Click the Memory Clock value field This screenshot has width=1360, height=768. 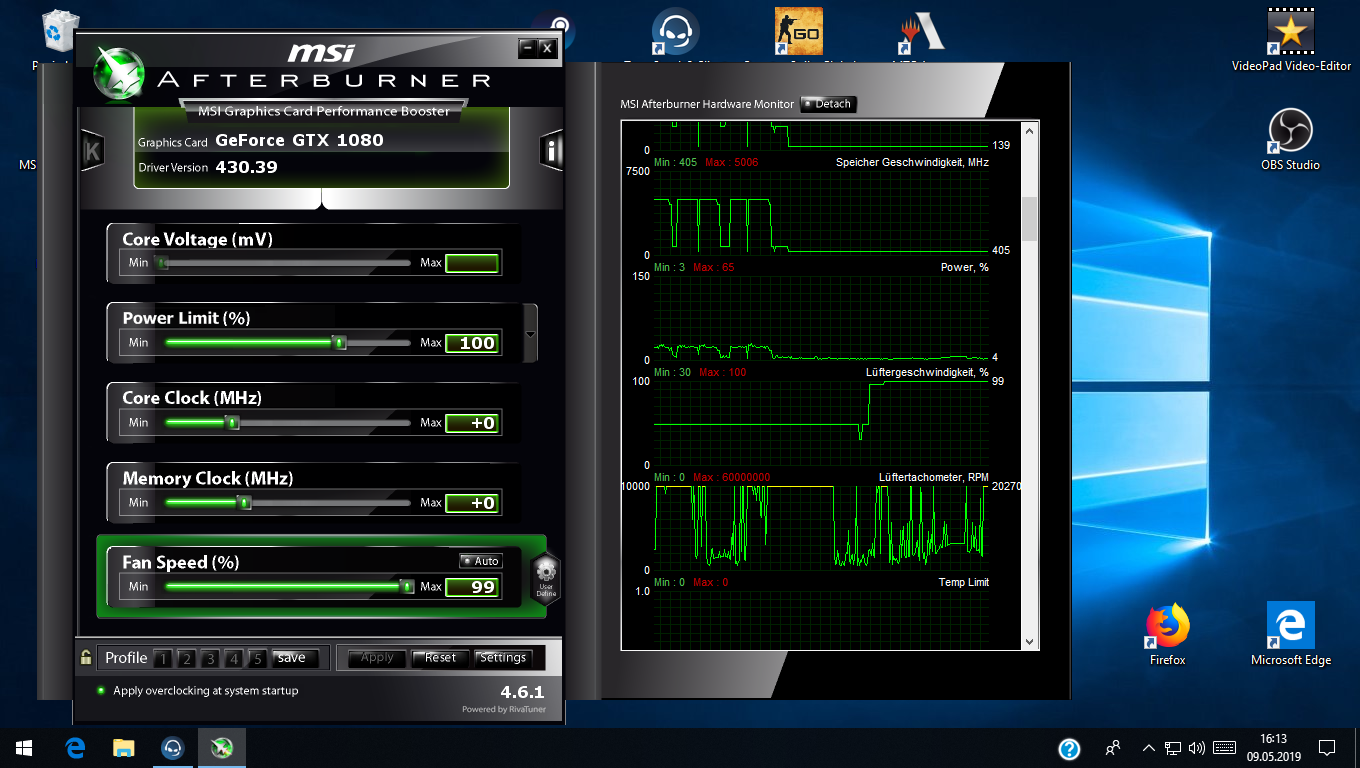pos(472,503)
